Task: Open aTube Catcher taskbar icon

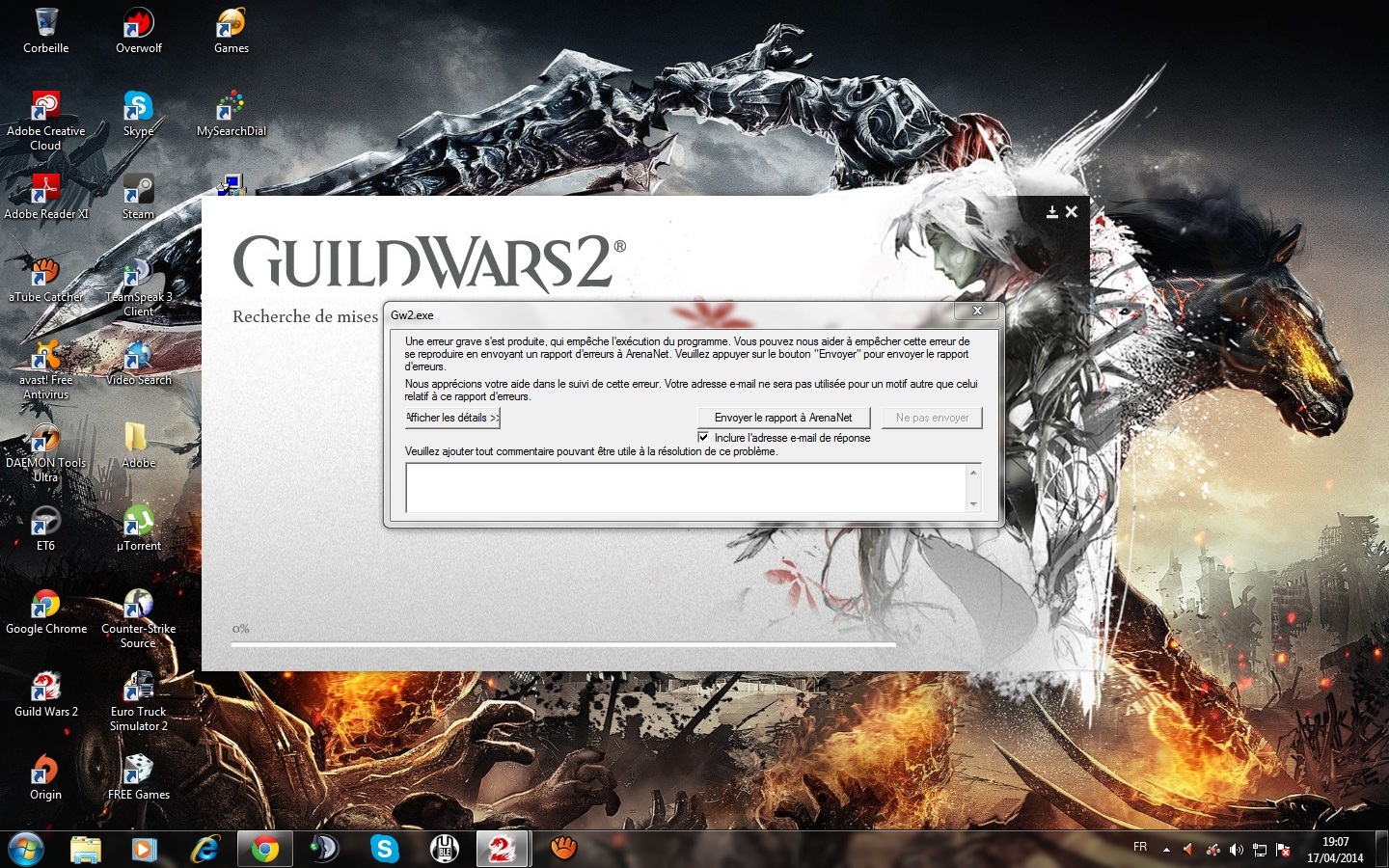Action: [x=563, y=849]
